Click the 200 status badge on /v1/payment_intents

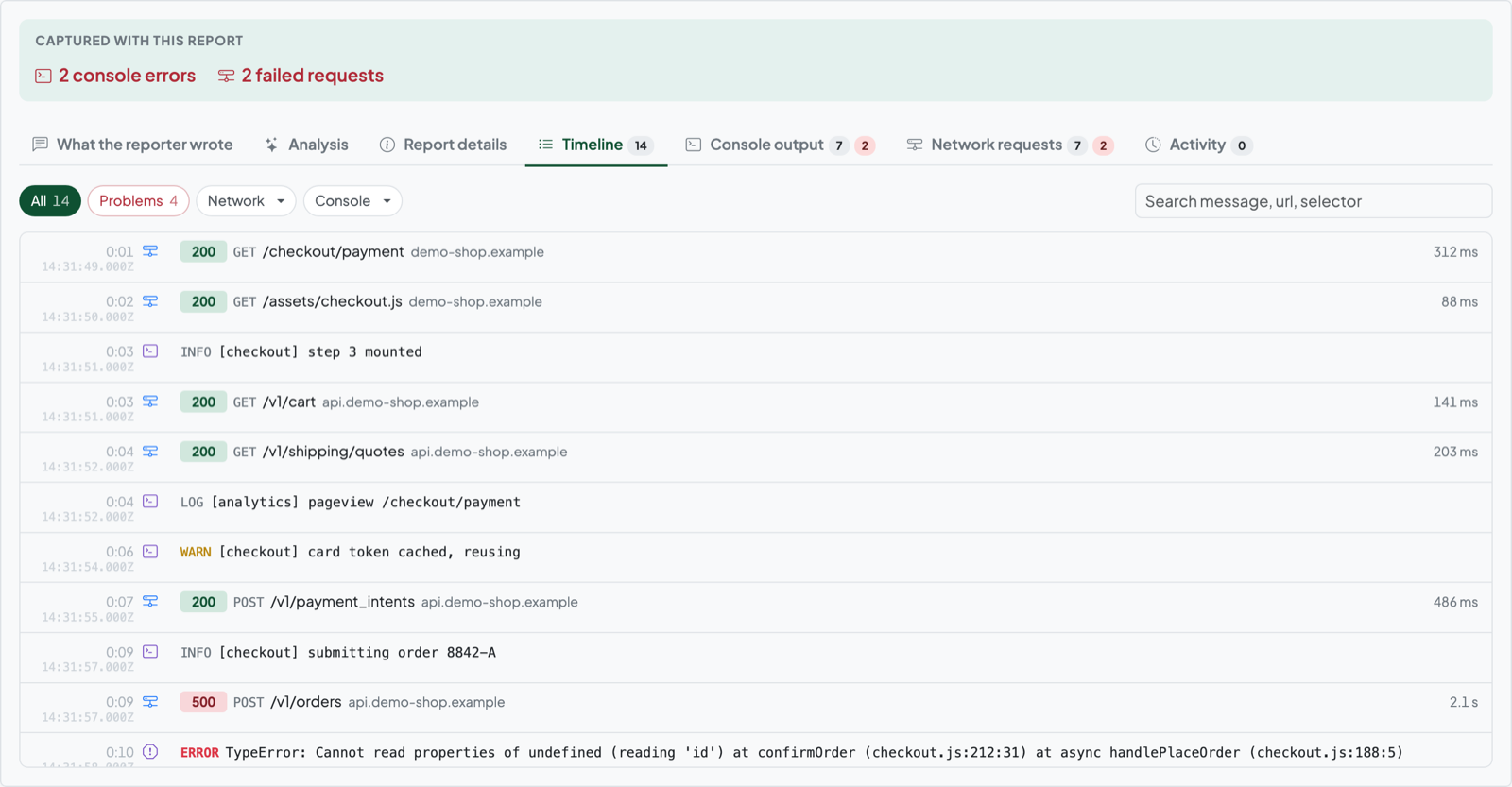203,602
